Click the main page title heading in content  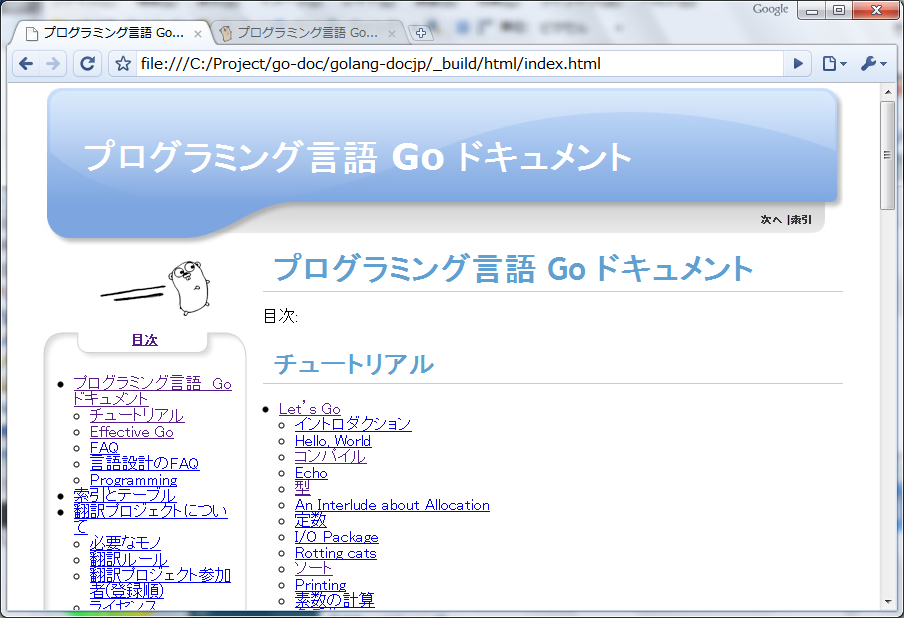click(x=513, y=269)
